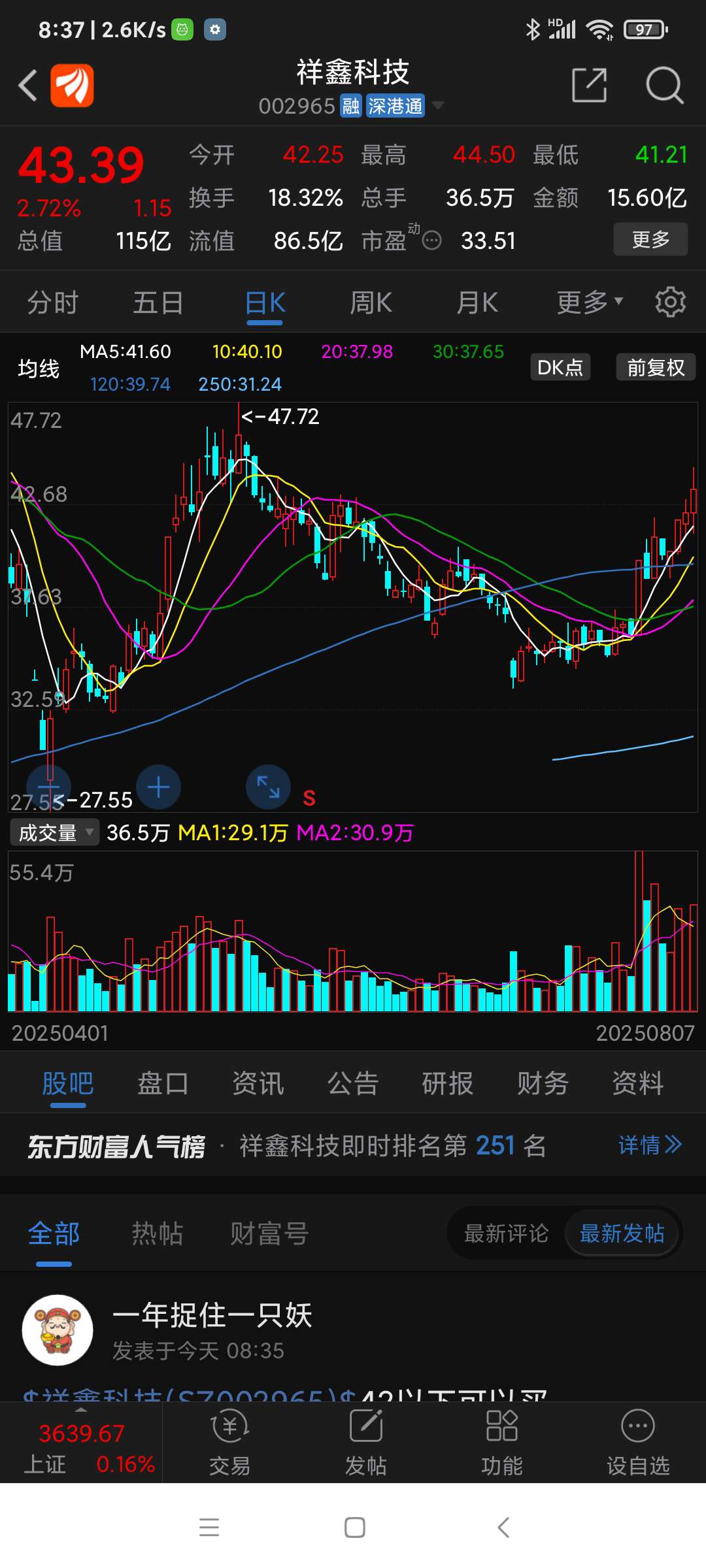Screen dimensions: 706x1568
Task: Open 发帖 post icon
Action: (365, 1442)
